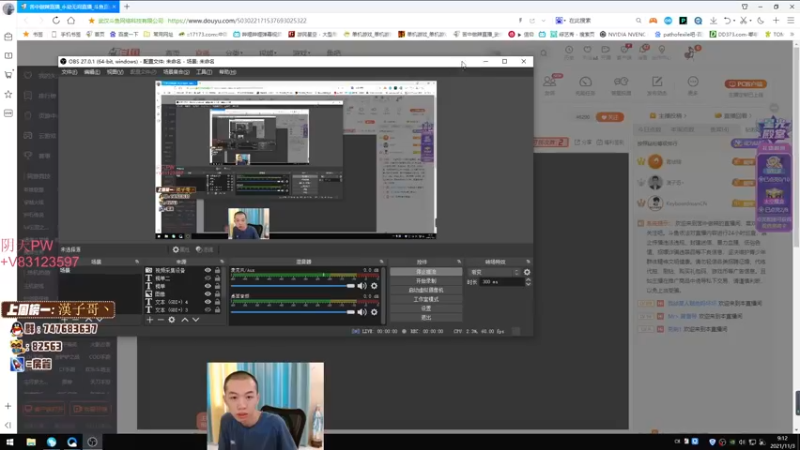The width and height of the screenshot is (800, 450).
Task: Open the OBS 场景集合 menu
Action: point(176,72)
